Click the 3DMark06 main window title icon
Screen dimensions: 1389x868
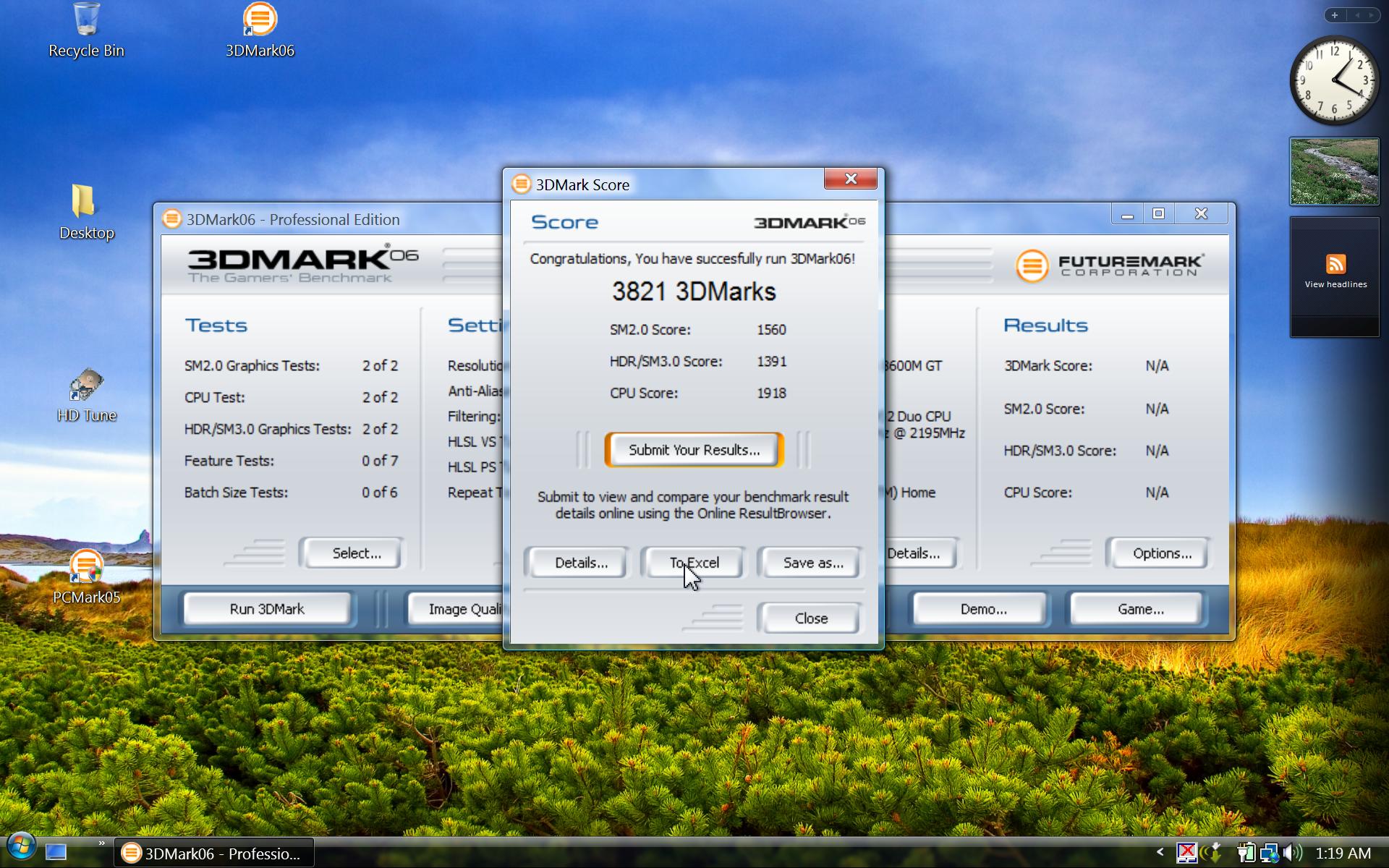[172, 219]
